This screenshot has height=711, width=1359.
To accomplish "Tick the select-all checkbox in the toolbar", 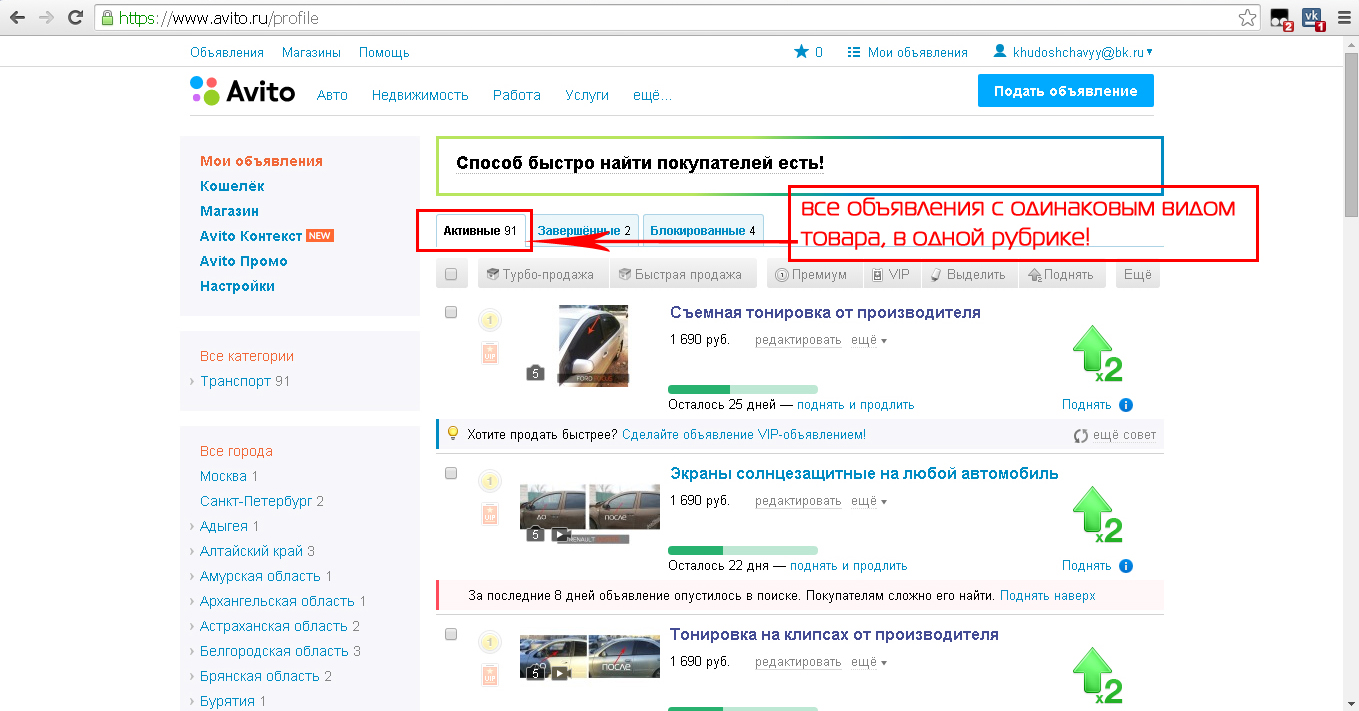I will (x=451, y=274).
